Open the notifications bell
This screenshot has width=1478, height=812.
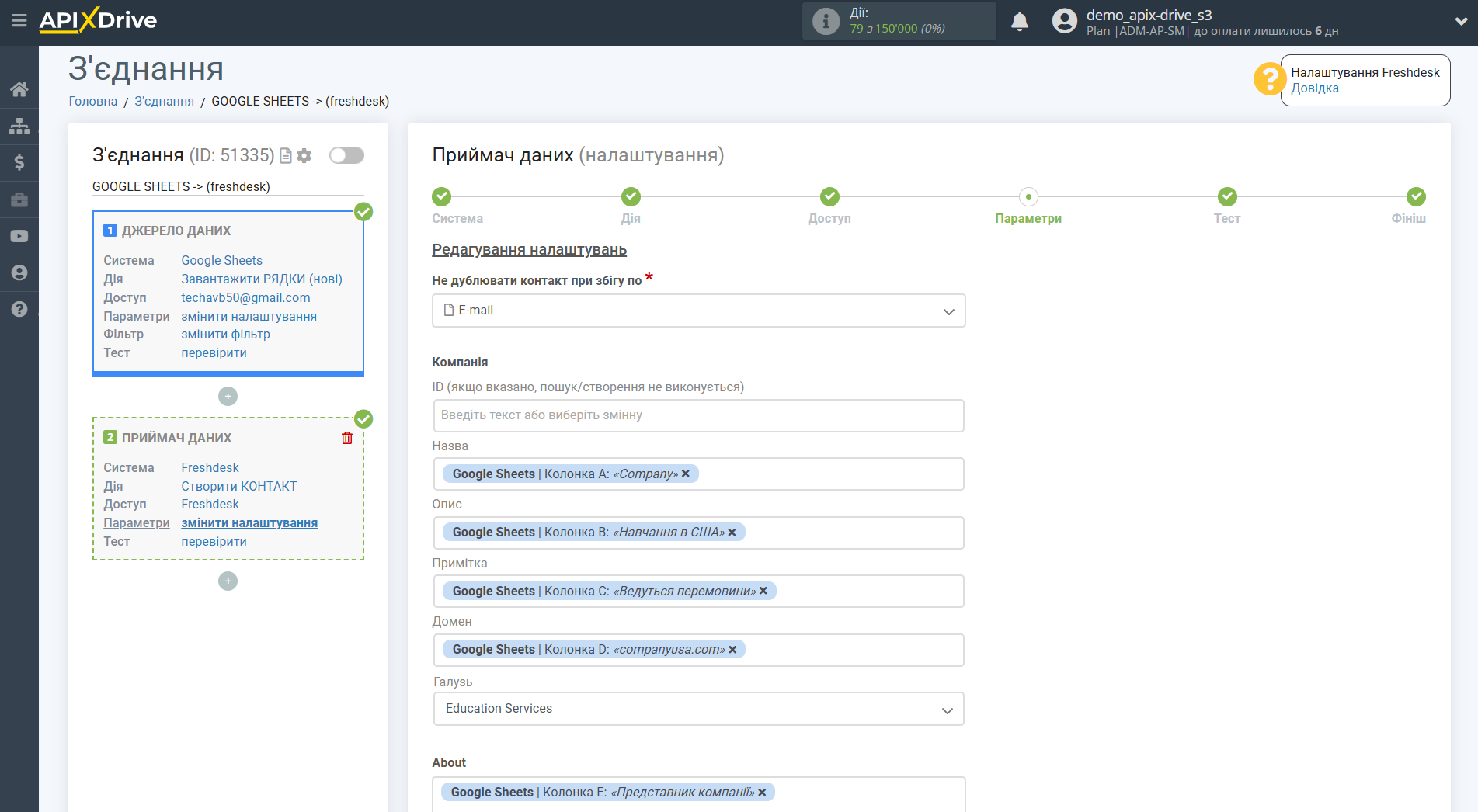coord(1020,21)
